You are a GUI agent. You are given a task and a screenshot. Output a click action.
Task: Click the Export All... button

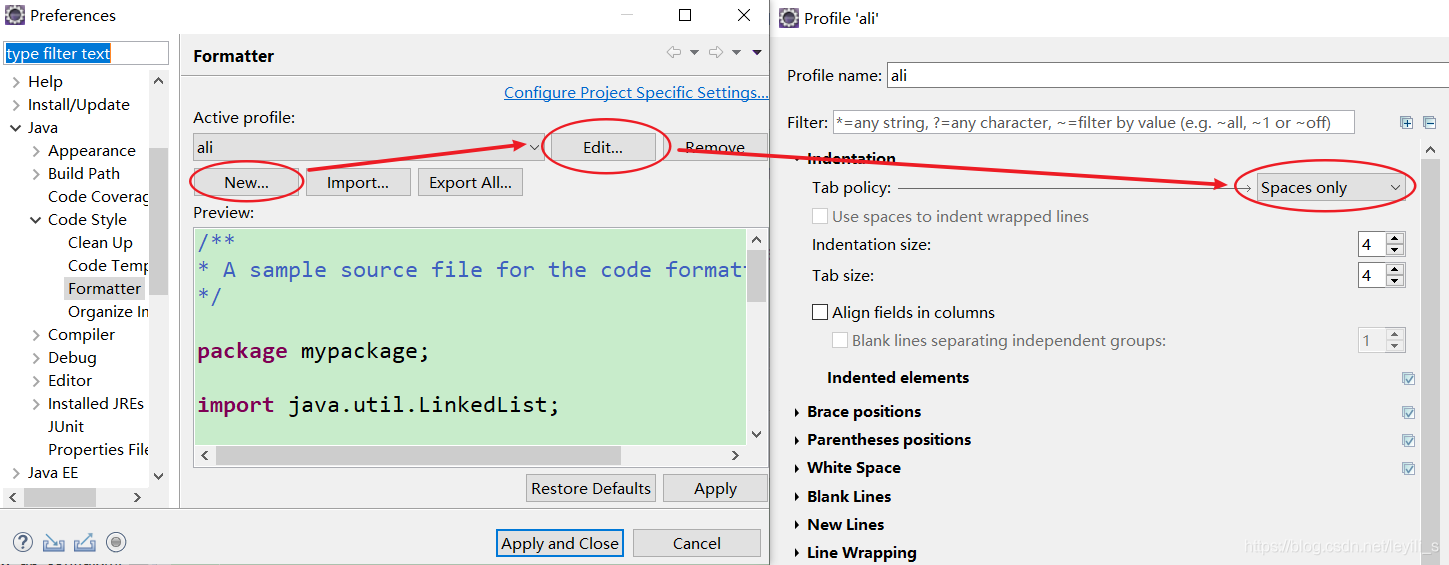click(x=470, y=182)
